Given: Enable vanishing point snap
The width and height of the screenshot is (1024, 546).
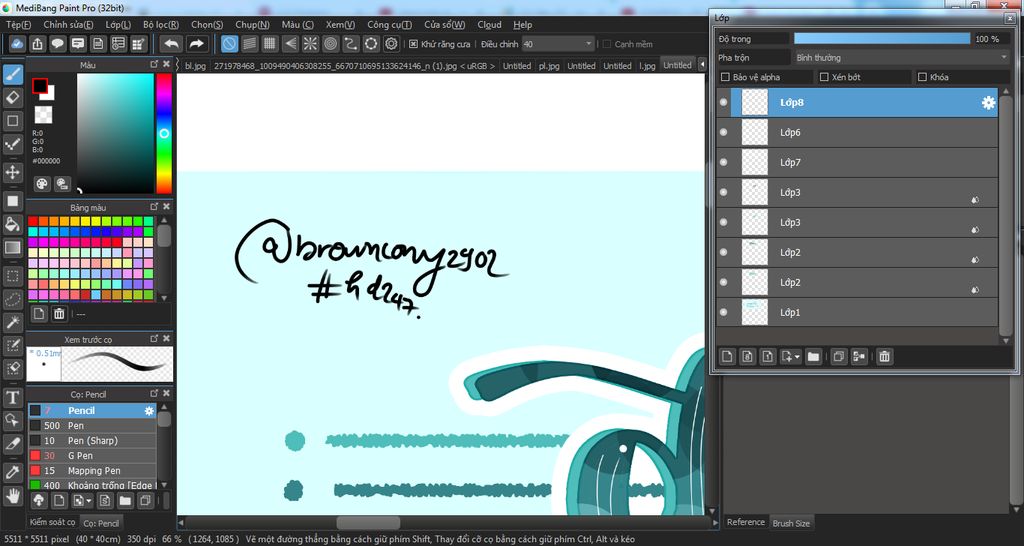Looking at the screenshot, I should pos(290,44).
